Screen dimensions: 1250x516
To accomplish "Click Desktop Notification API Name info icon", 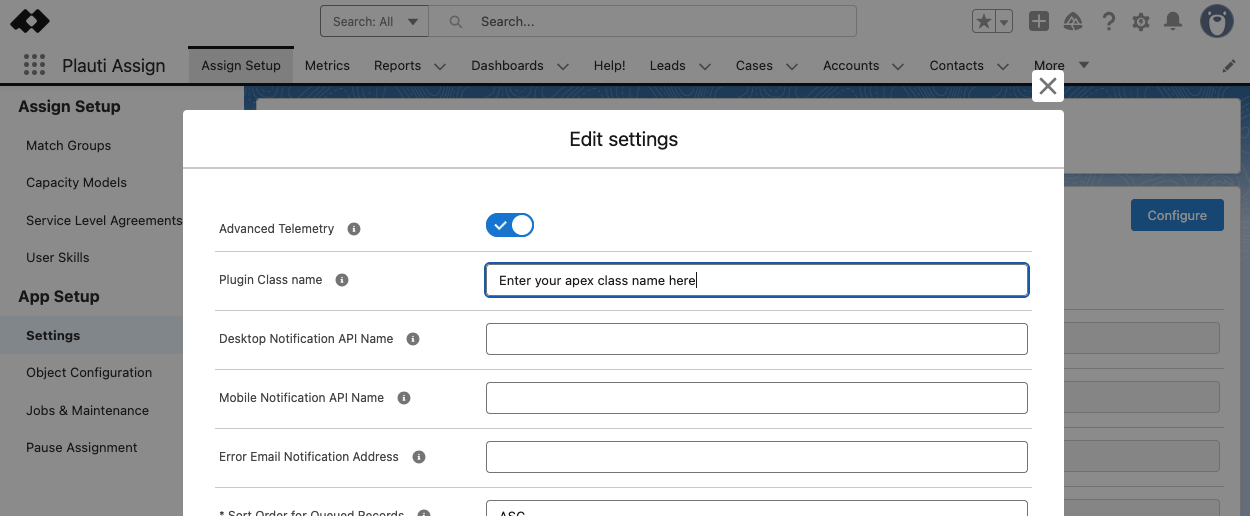I will 413,339.
